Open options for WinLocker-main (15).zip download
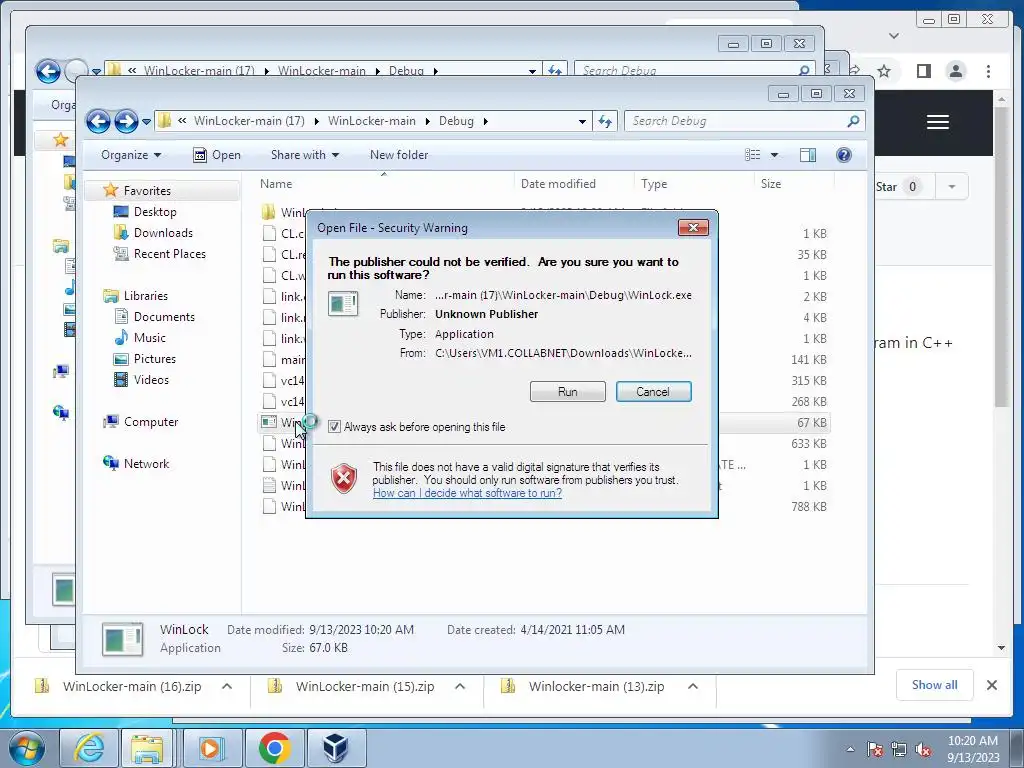The image size is (1024, 768). (460, 686)
